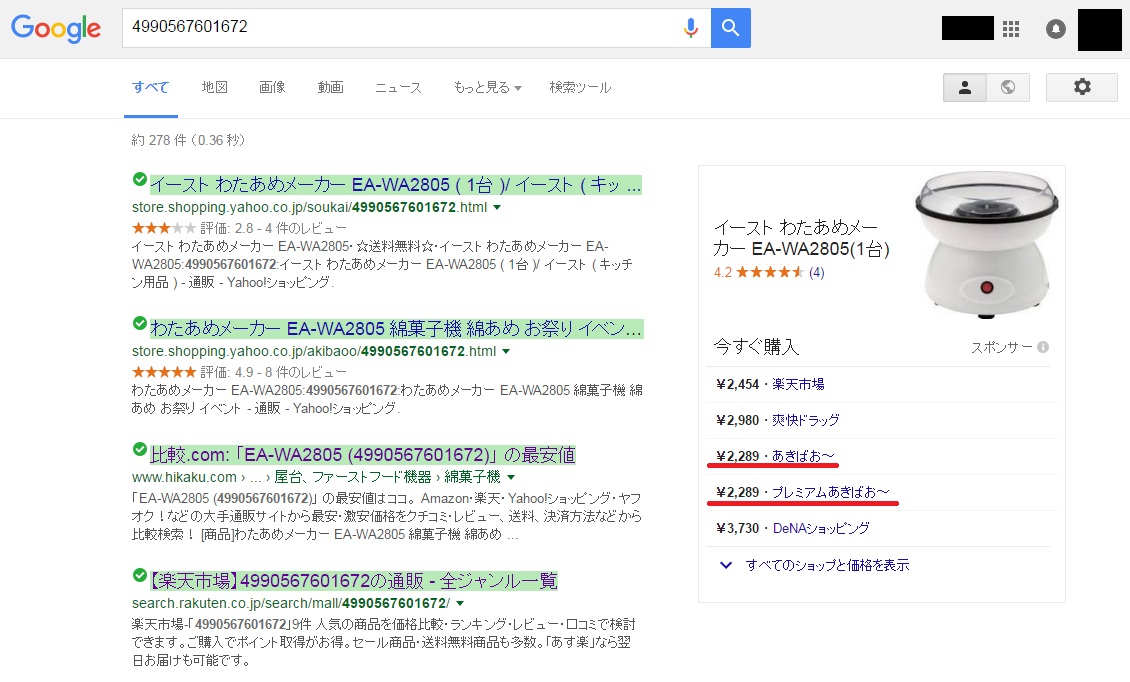The image size is (1130, 682).
Task: Open dropdown arrow after akibaoo yahoo URL
Action: click(x=506, y=352)
